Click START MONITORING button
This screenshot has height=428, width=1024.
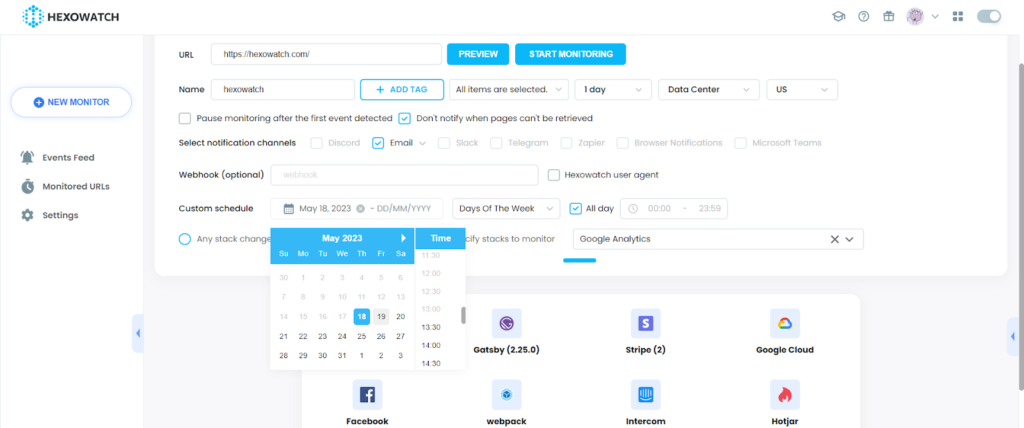(571, 54)
